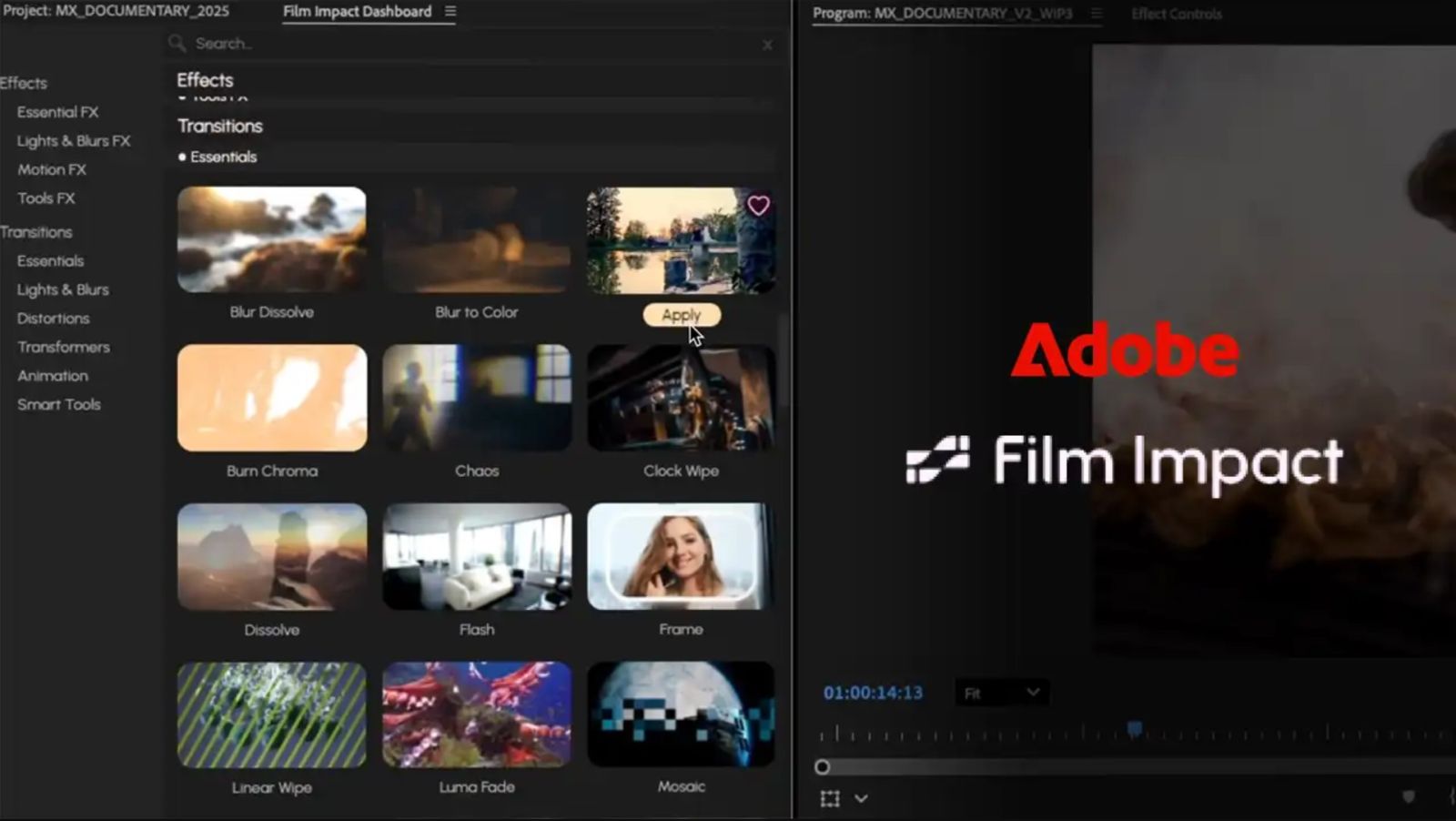Select Essentials under Transitions sidebar

coord(50,261)
